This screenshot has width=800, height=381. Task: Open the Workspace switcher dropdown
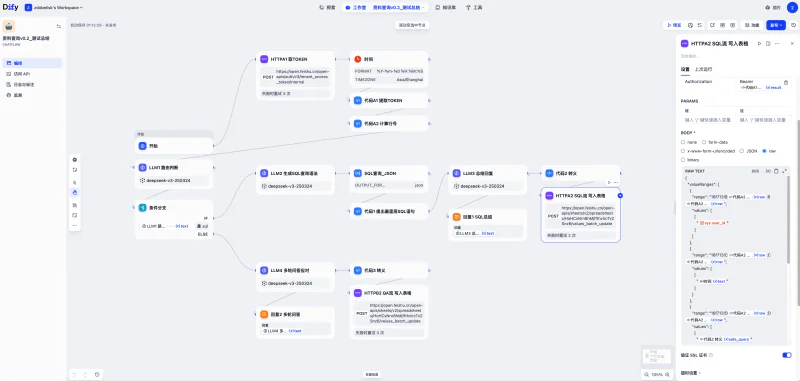(x=54, y=8)
